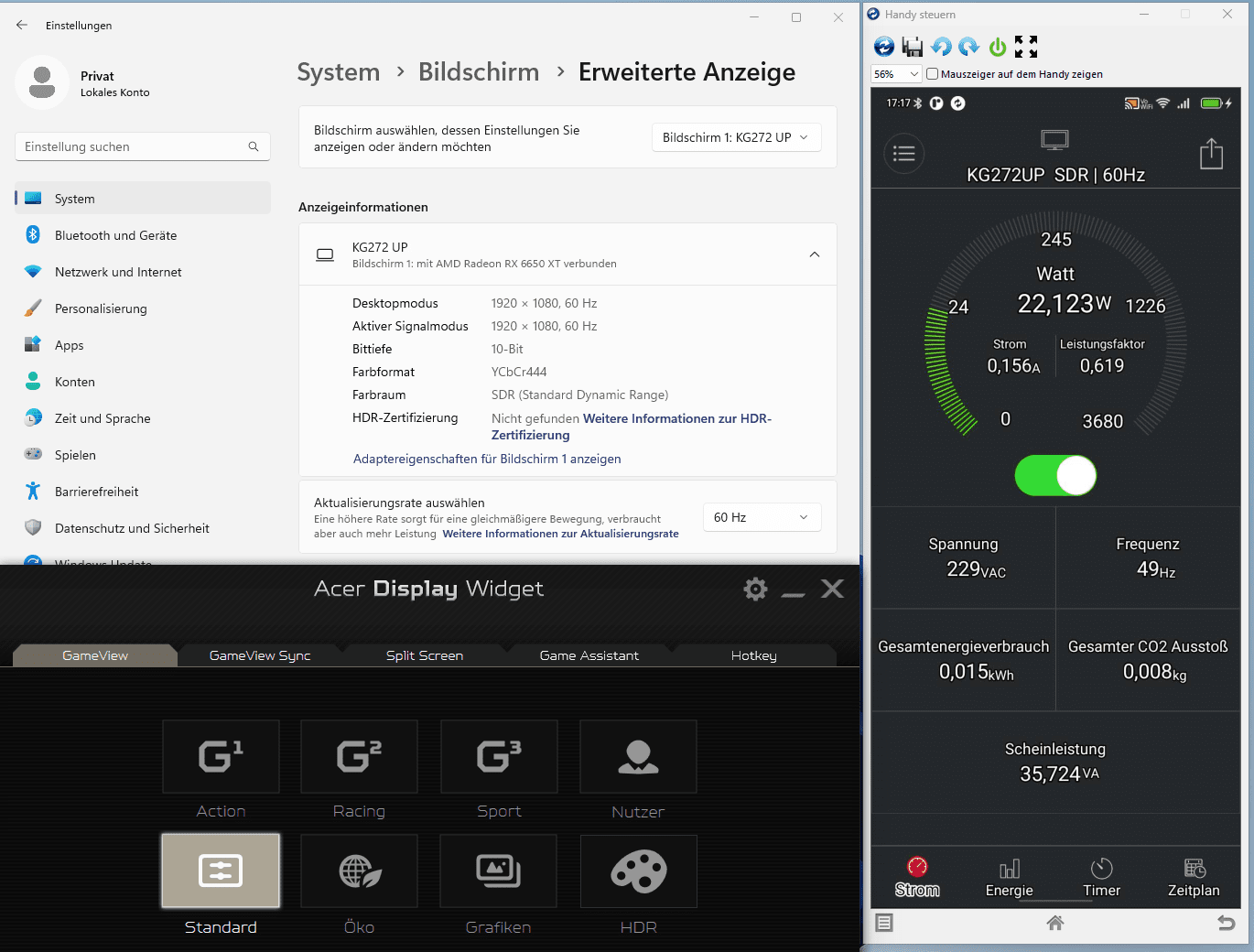Click the save screenshot floppy icon
Viewport: 1254px width, 952px height.
point(912,47)
